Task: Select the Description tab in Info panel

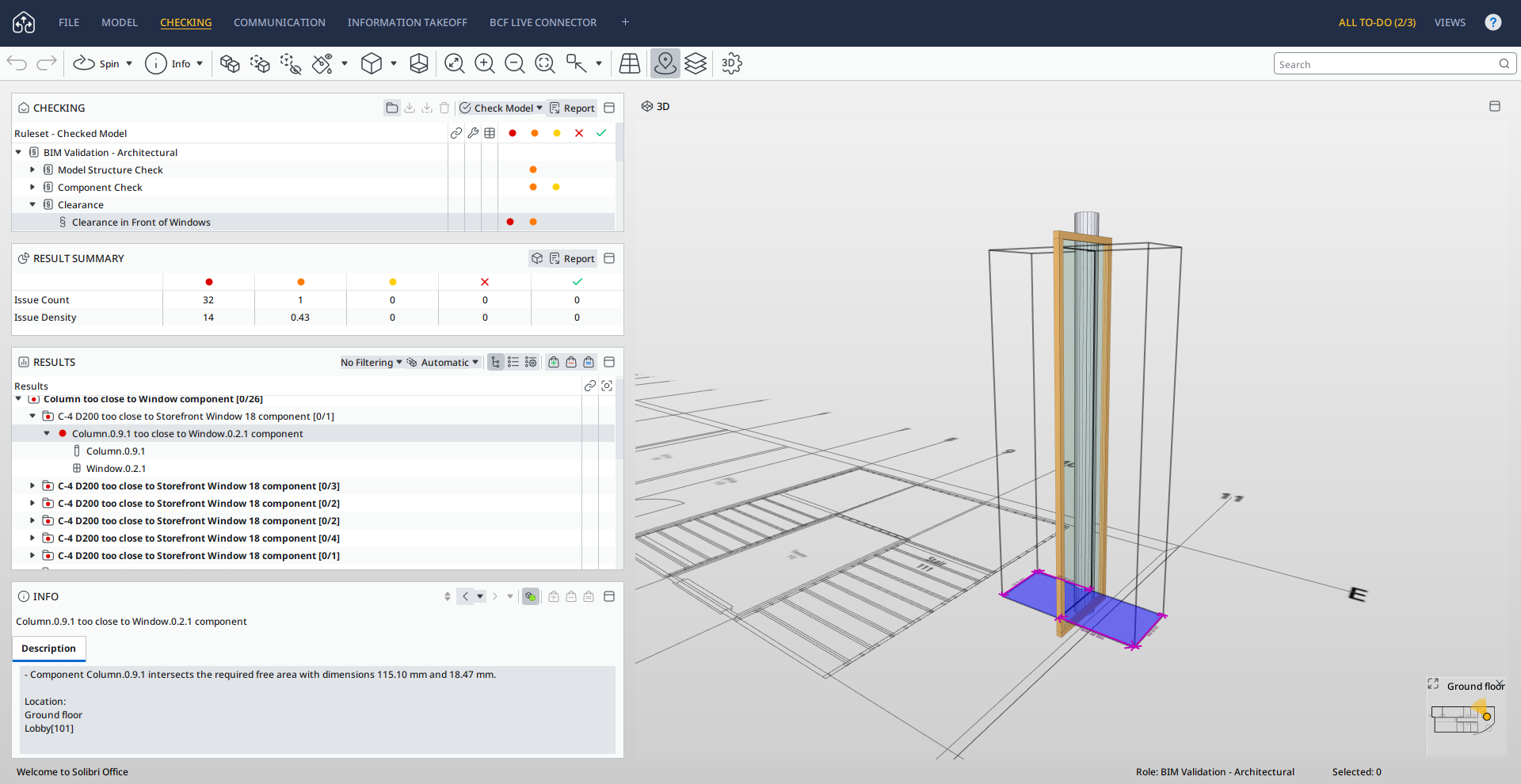Action: tap(49, 648)
